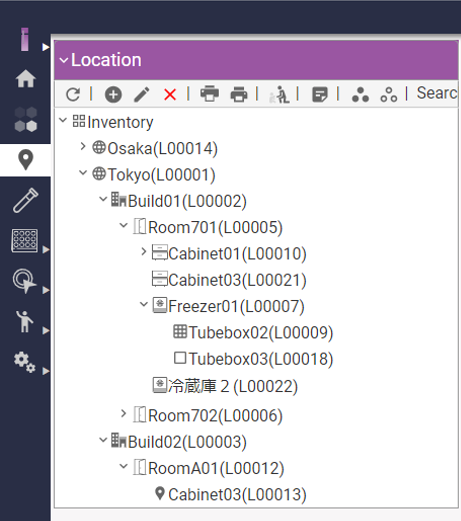Select Cabinet03(L00013) in the tree
Image resolution: width=461 pixels, height=521 pixels.
point(237,494)
